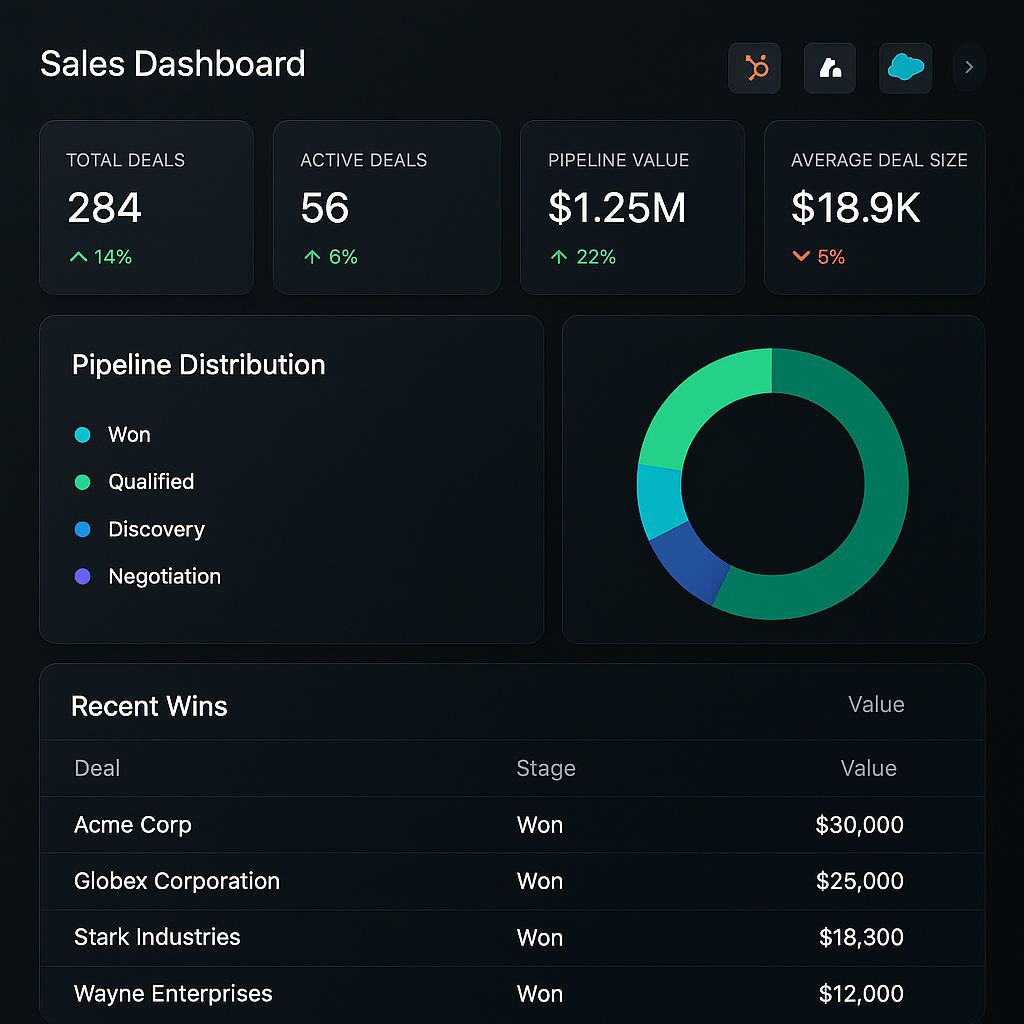This screenshot has width=1024, height=1024.
Task: Click the up arrow under Pipeline Value
Action: (x=559, y=257)
